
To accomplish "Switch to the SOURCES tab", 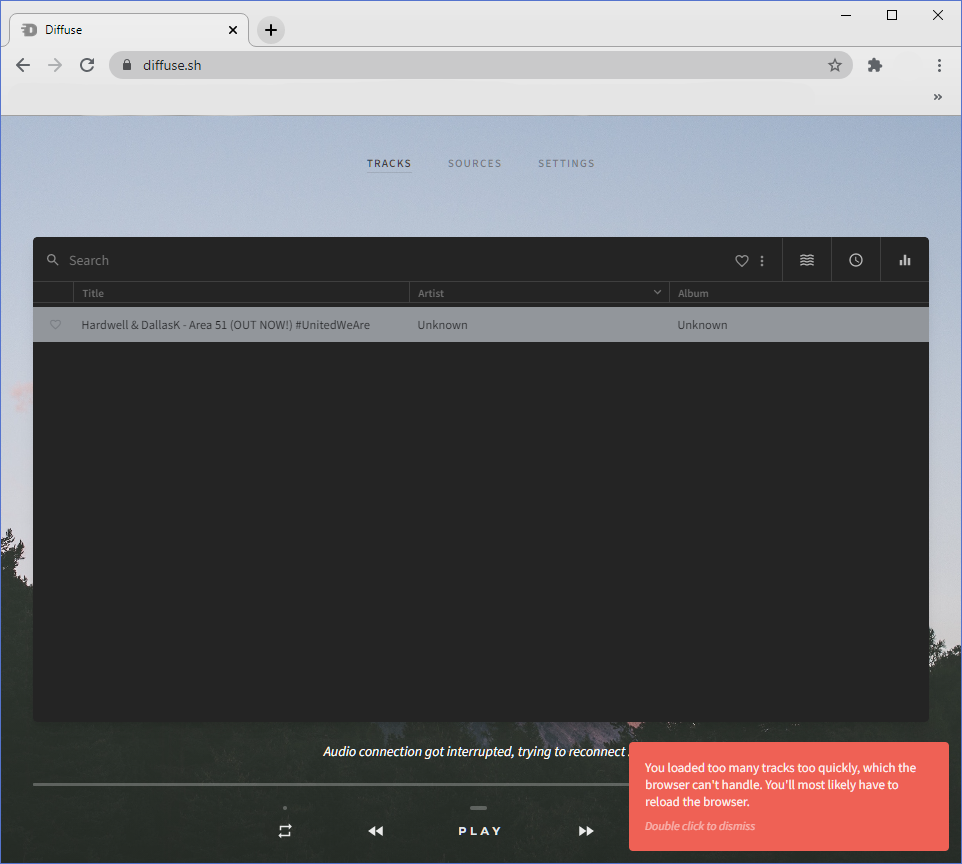I will [x=474, y=163].
